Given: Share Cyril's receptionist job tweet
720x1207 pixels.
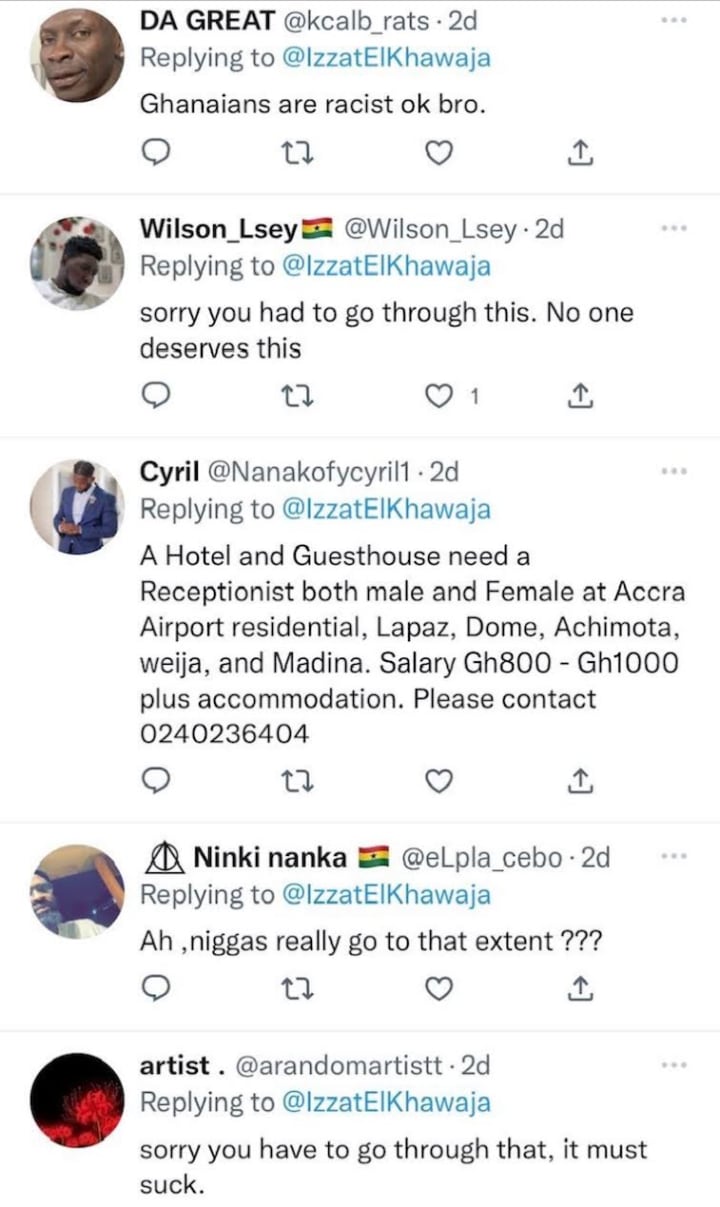Looking at the screenshot, I should point(581,780).
